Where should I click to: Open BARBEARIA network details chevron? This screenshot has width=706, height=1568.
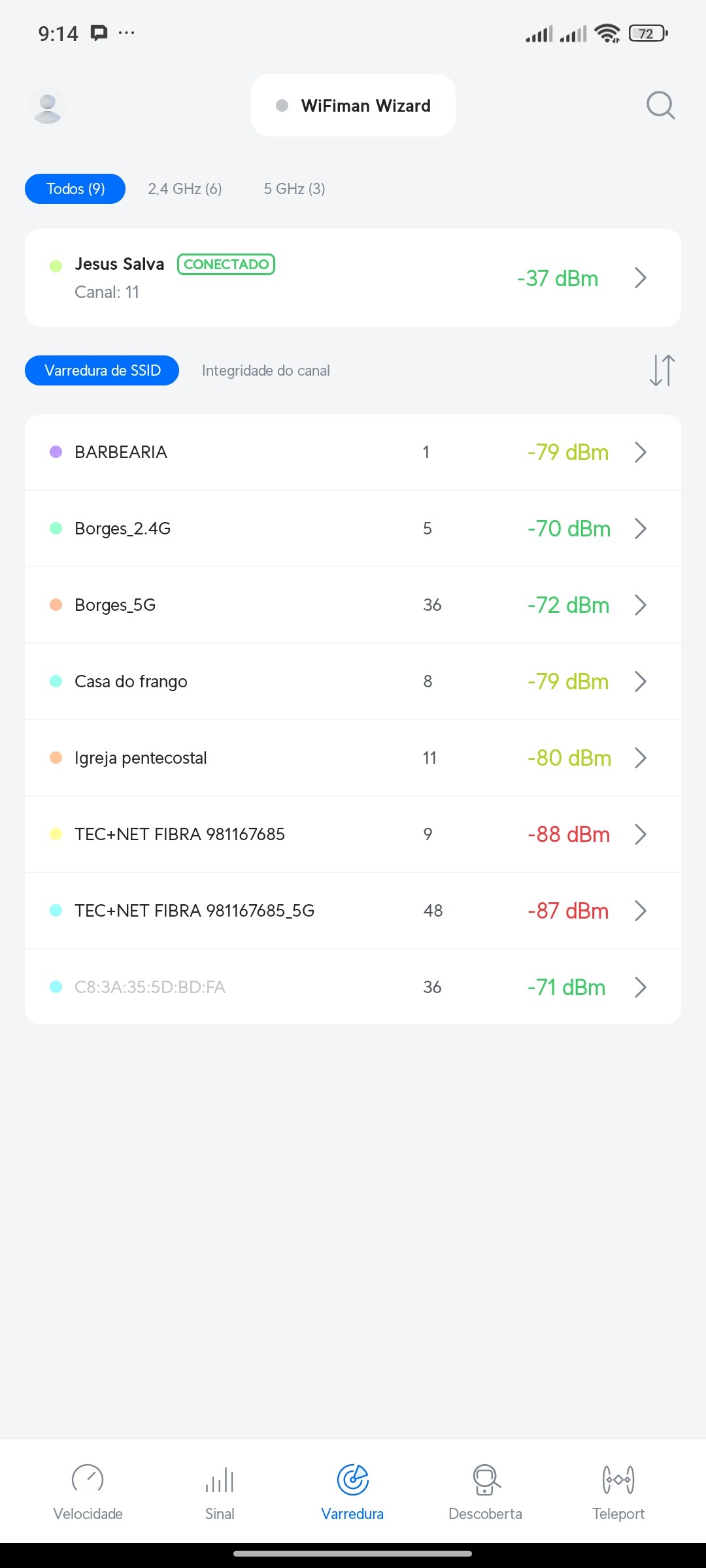640,452
